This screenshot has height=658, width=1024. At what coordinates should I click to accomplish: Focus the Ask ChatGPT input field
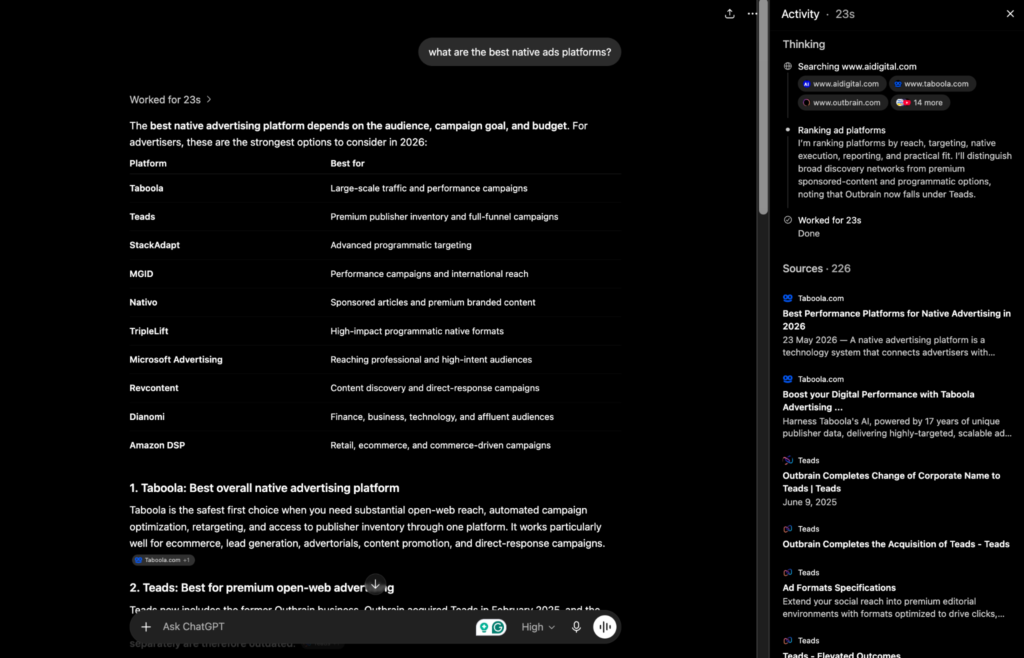coord(313,627)
